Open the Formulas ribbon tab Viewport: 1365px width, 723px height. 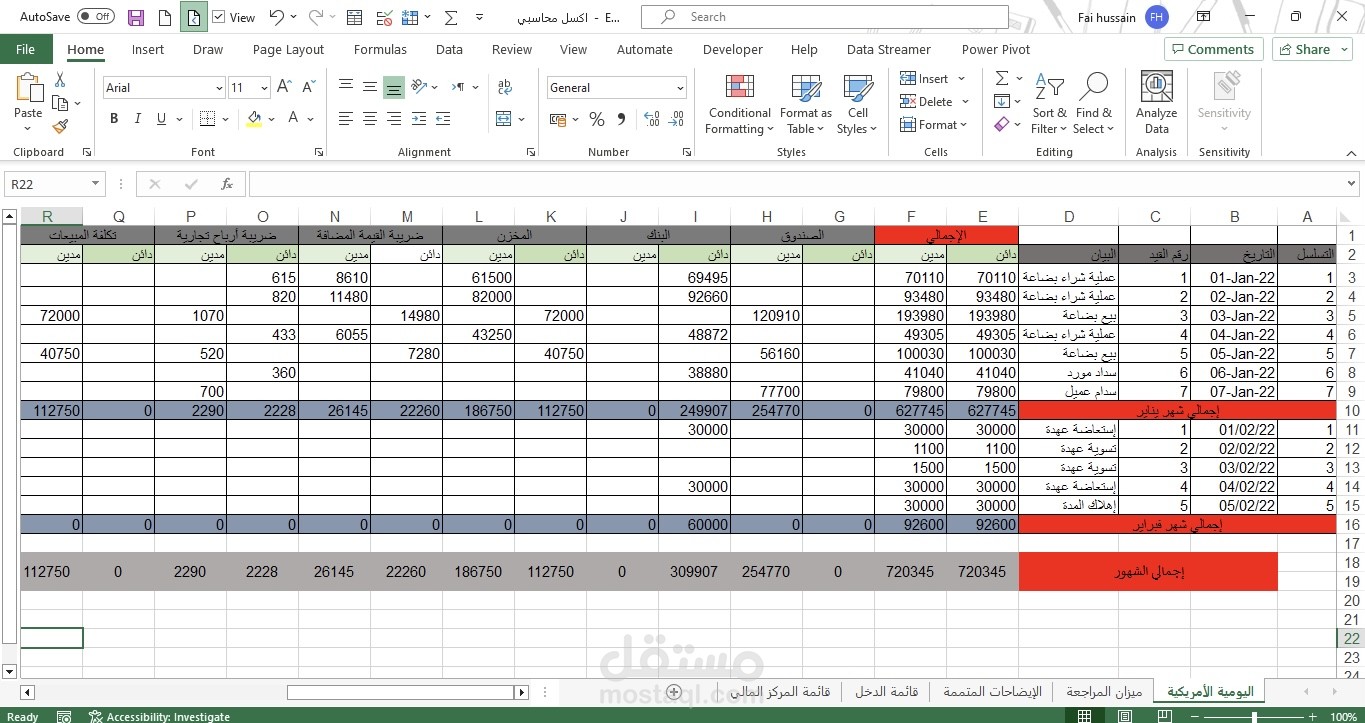380,49
